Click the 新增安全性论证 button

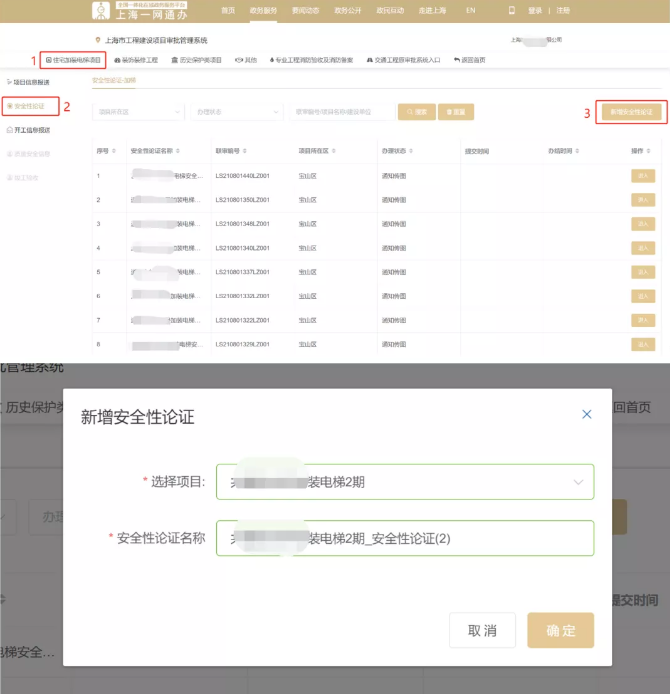tap(630, 112)
